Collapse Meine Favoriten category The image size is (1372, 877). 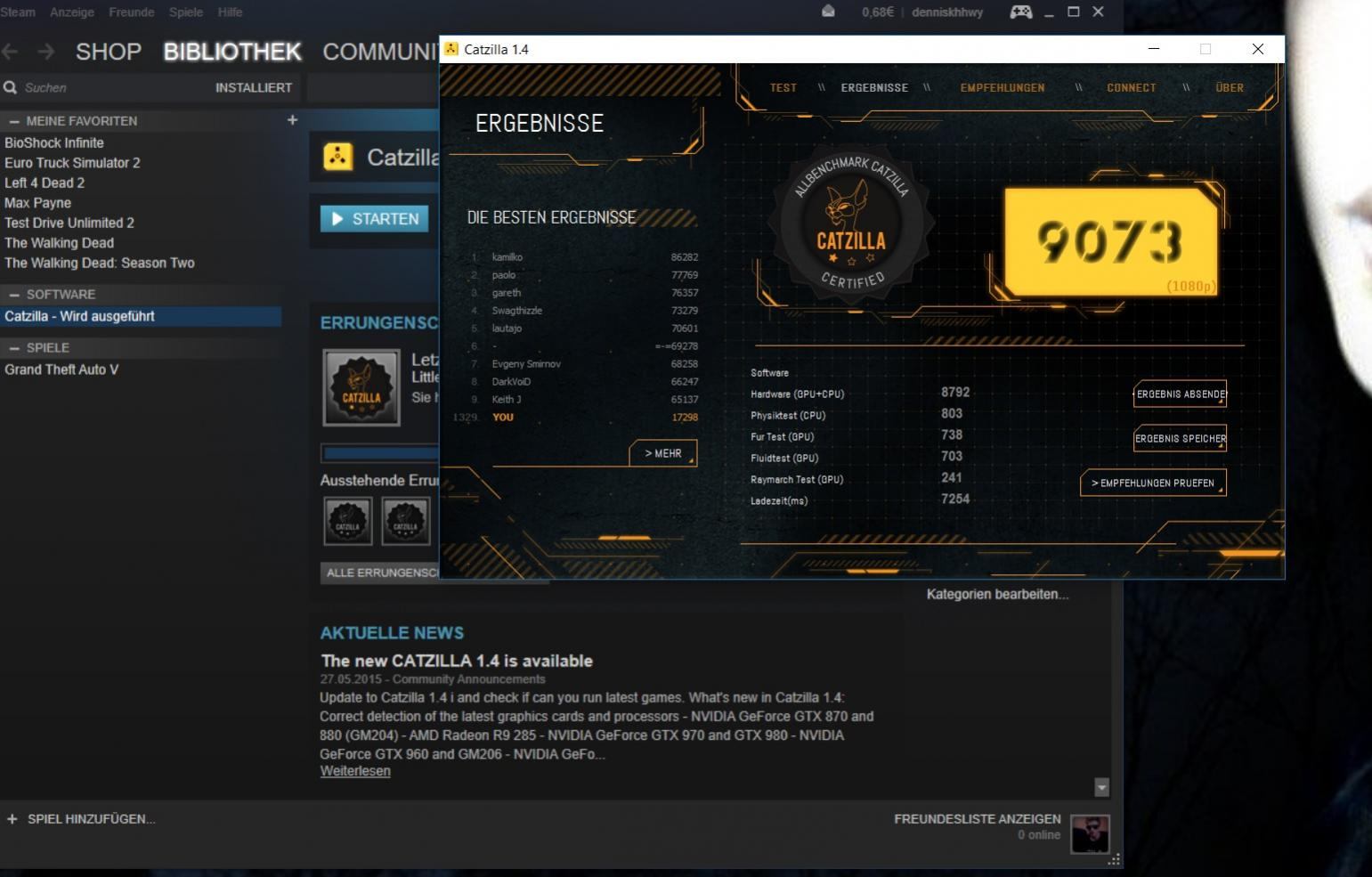click(x=14, y=121)
